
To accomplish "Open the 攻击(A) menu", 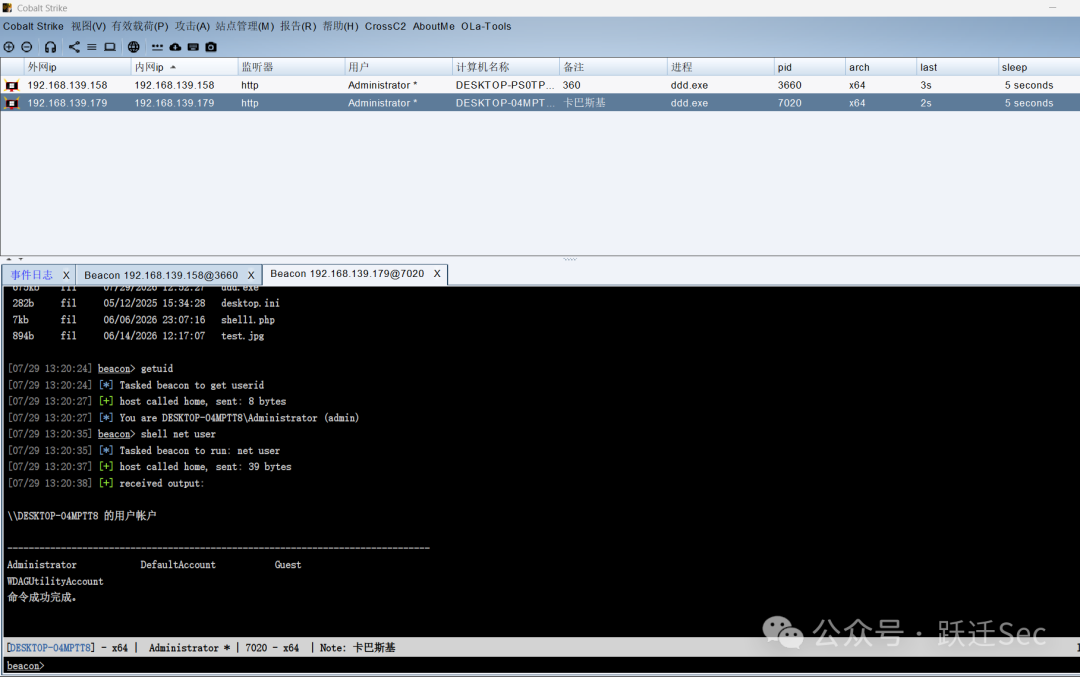I will [191, 26].
